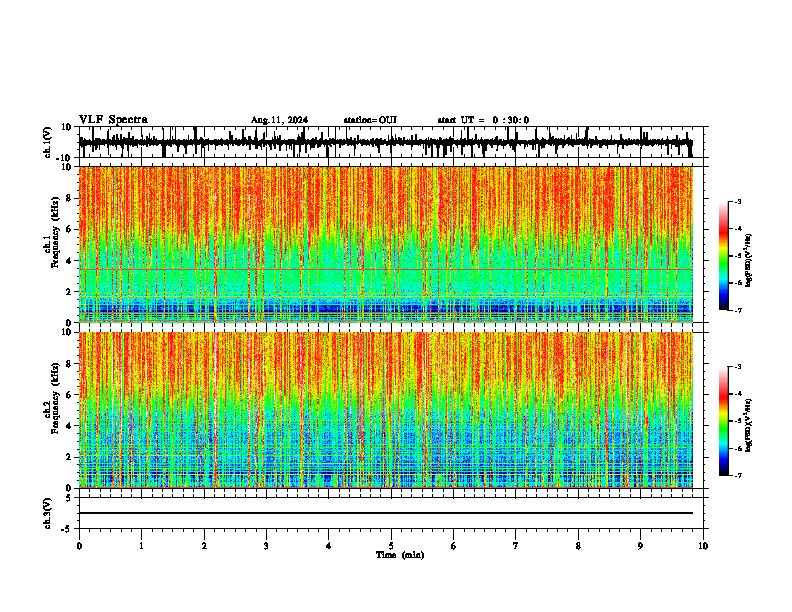Click the "-3" value on ch.1 color bar
The image size is (792, 612).
coord(737,202)
